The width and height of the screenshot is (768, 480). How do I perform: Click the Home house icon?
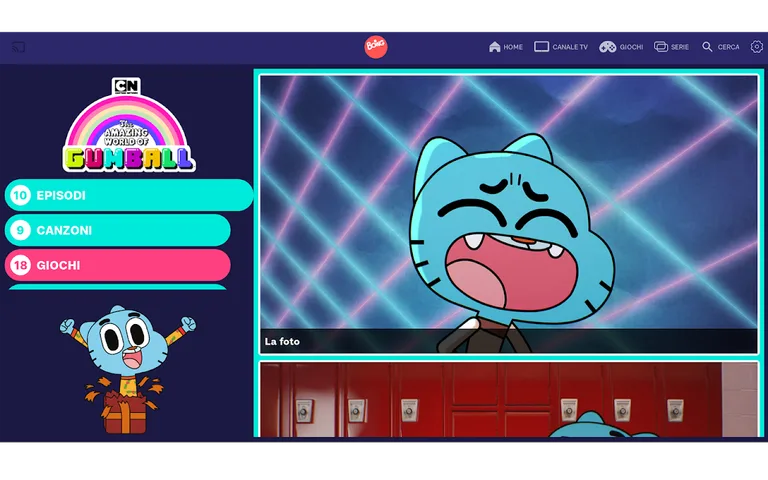[x=494, y=47]
